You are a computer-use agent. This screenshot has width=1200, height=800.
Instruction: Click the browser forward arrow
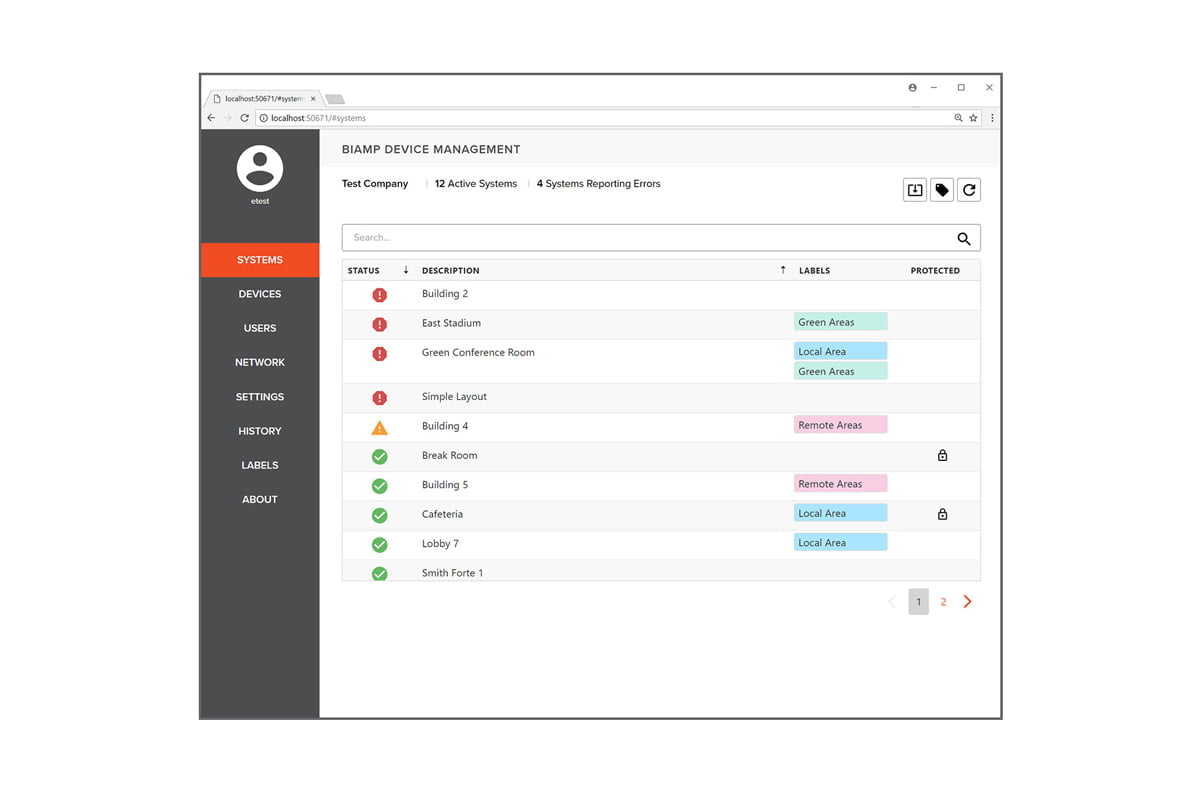[227, 118]
